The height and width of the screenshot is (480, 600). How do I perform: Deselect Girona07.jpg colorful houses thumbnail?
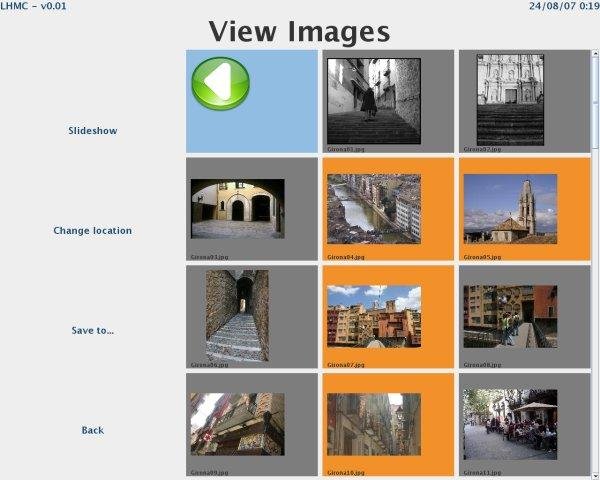pyautogui.click(x=374, y=317)
